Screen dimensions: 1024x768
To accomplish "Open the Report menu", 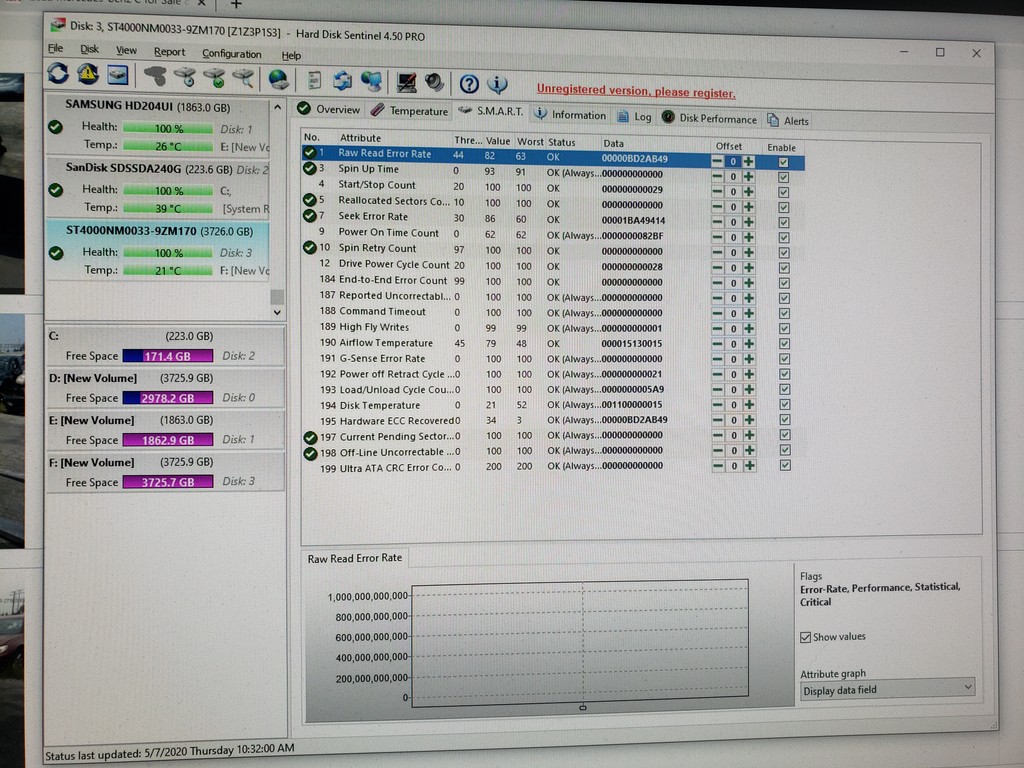I will click(x=169, y=52).
